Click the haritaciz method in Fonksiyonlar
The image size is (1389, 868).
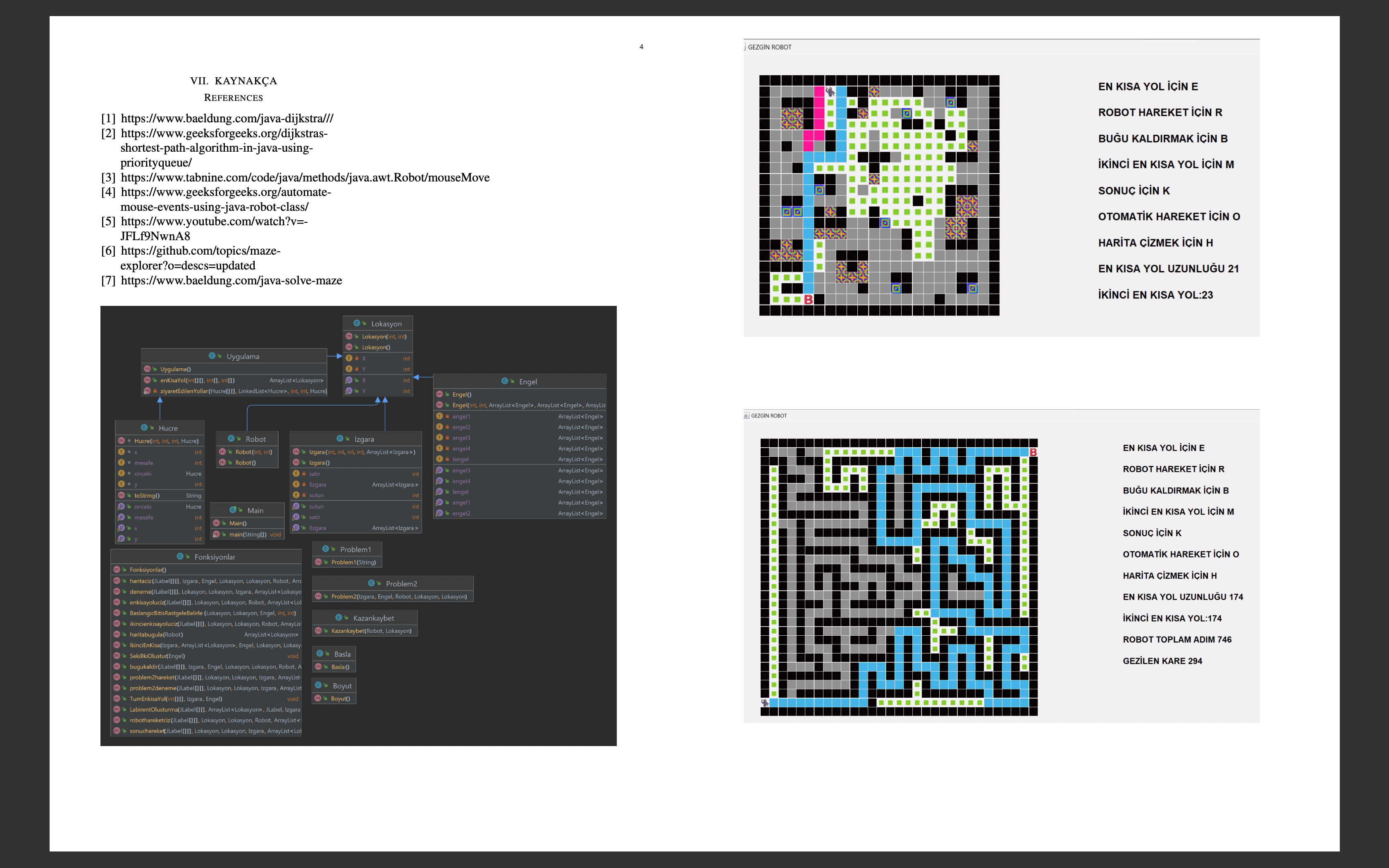tap(141, 581)
